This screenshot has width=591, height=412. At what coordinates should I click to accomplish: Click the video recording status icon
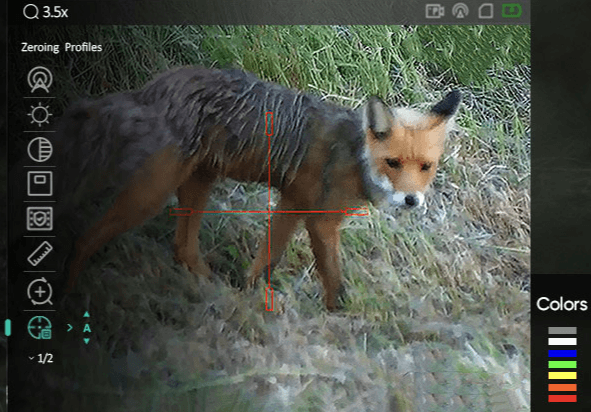click(435, 11)
